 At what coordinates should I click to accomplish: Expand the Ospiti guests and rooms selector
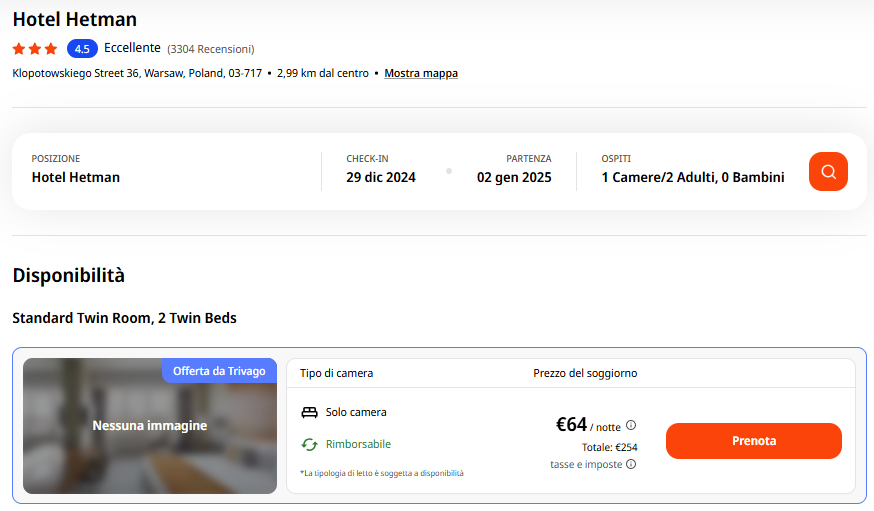tap(692, 177)
